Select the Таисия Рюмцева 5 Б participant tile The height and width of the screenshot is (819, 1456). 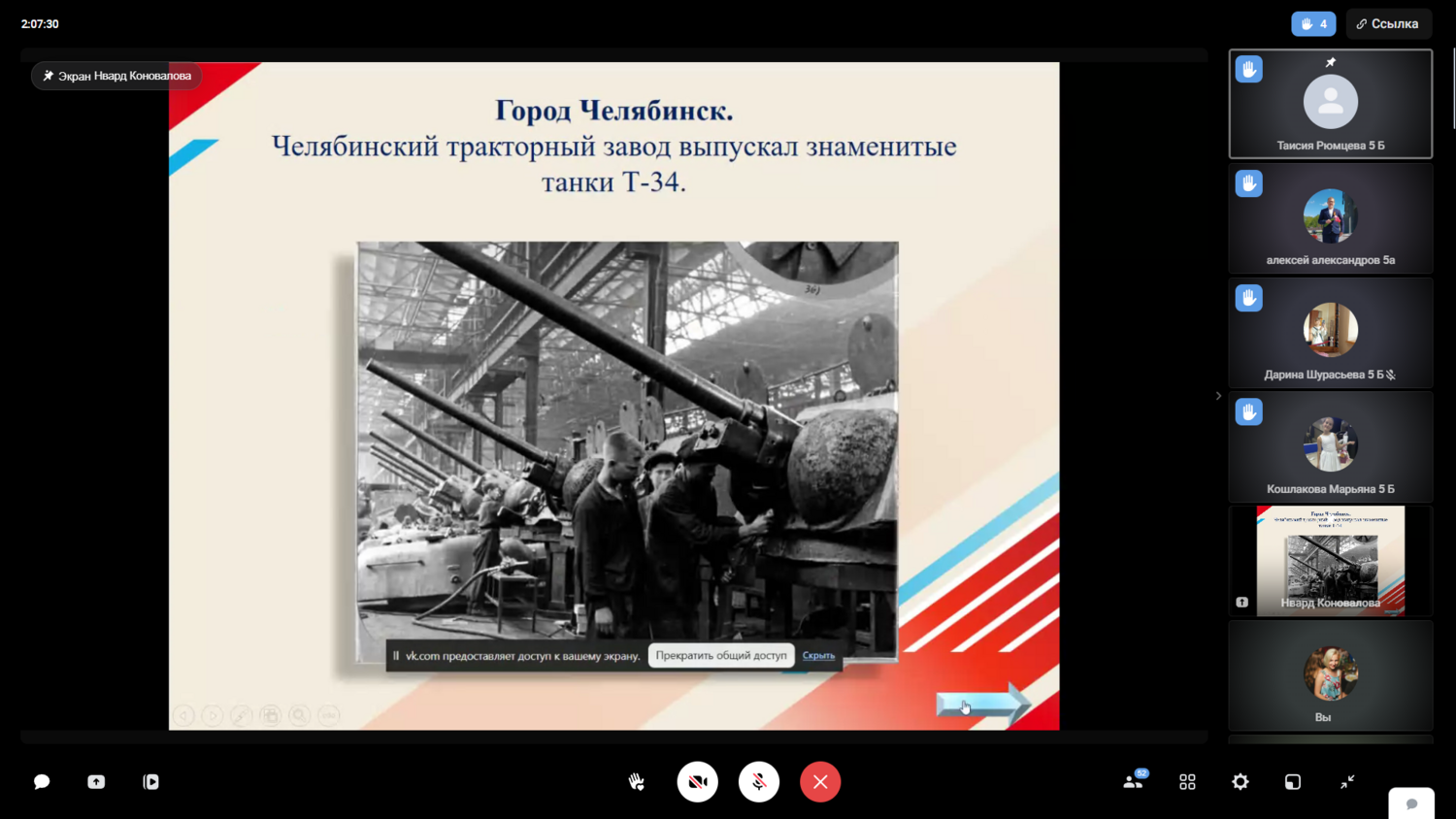tap(1330, 104)
